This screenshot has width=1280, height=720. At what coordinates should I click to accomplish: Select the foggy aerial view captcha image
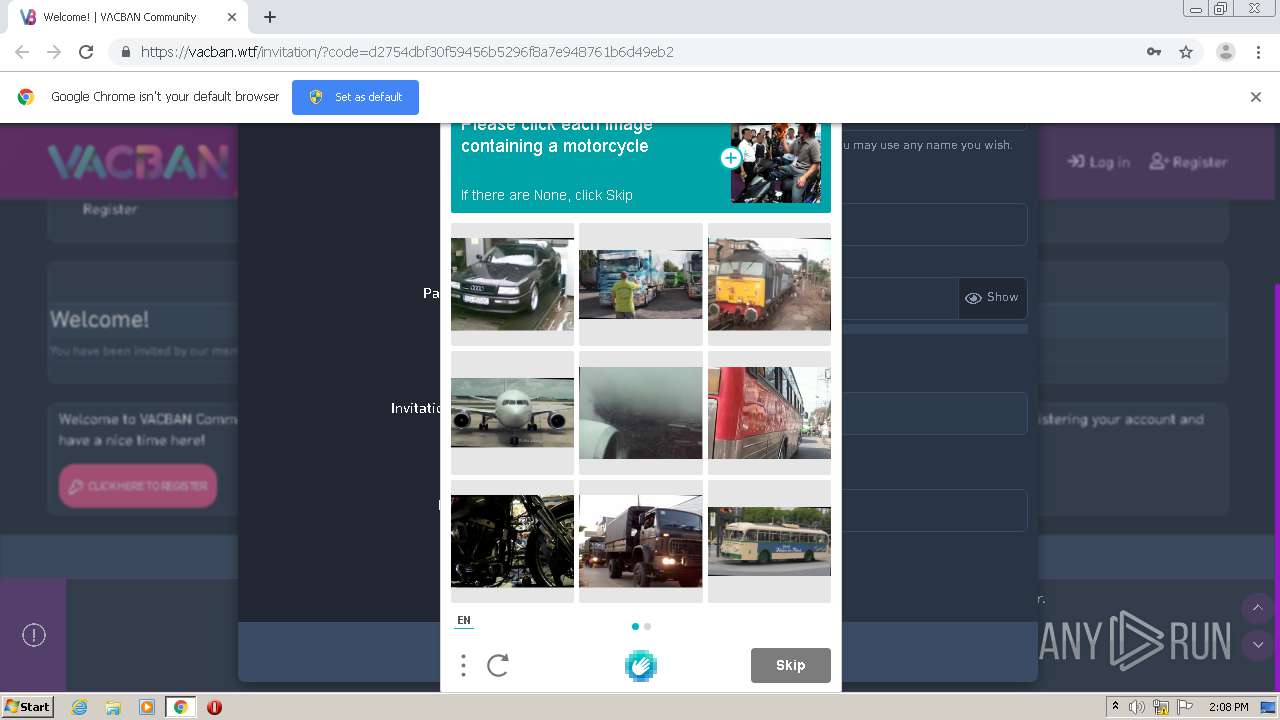pyautogui.click(x=640, y=412)
